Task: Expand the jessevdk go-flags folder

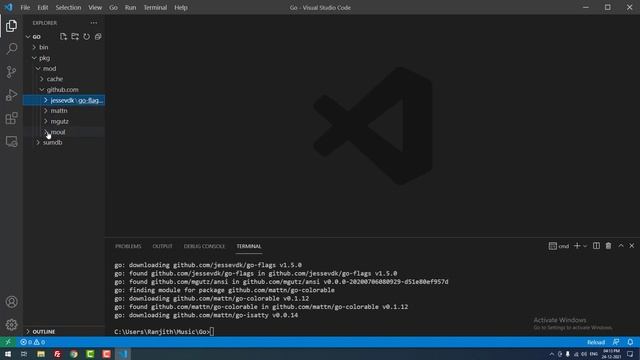Action: pos(63,100)
